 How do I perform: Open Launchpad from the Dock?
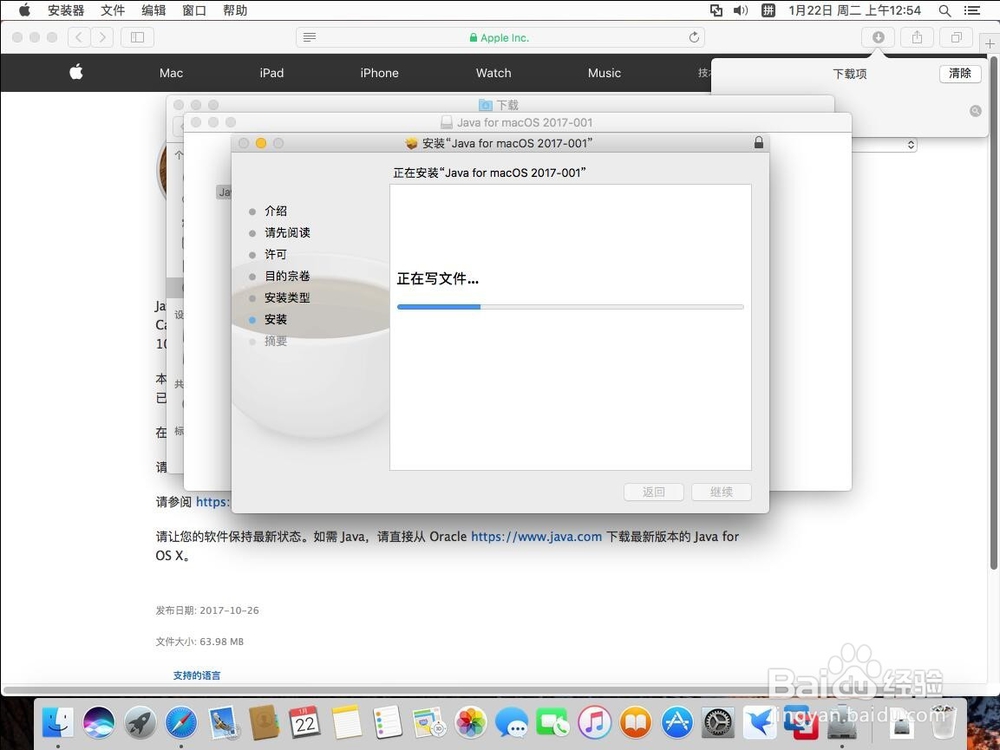coord(140,722)
